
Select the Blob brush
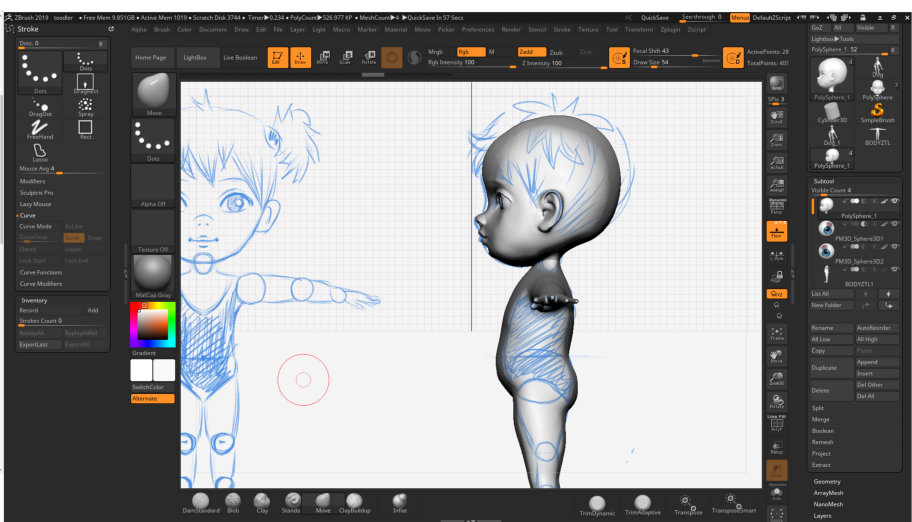(x=233, y=503)
